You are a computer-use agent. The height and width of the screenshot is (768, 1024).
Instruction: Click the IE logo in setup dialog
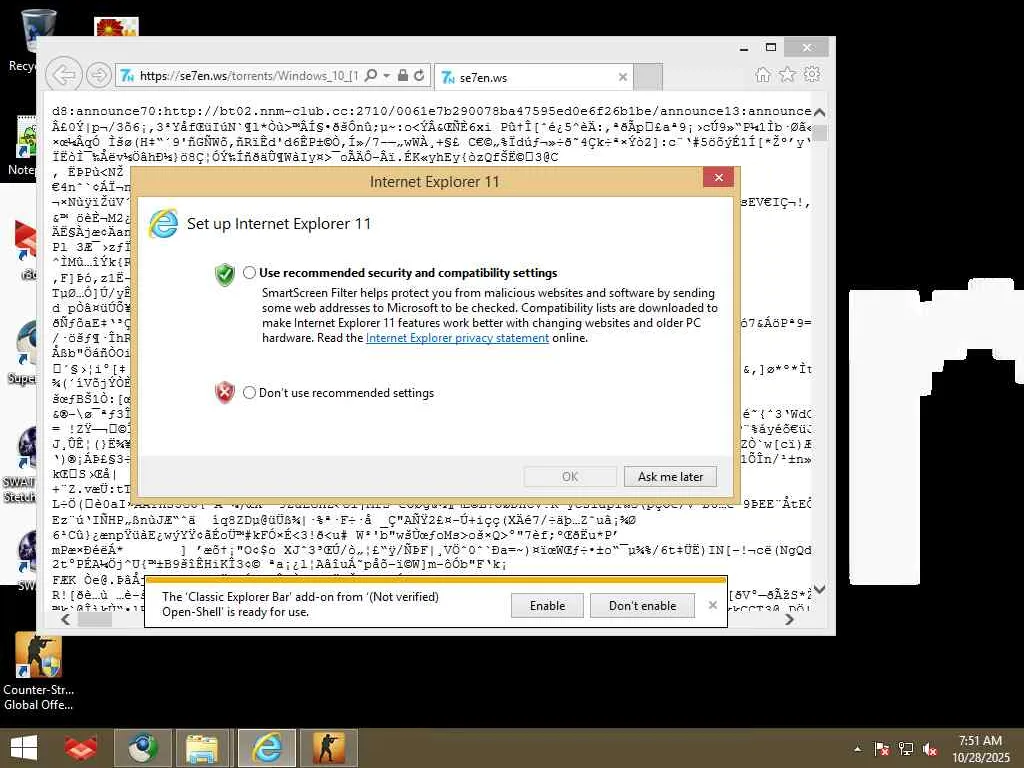(163, 224)
